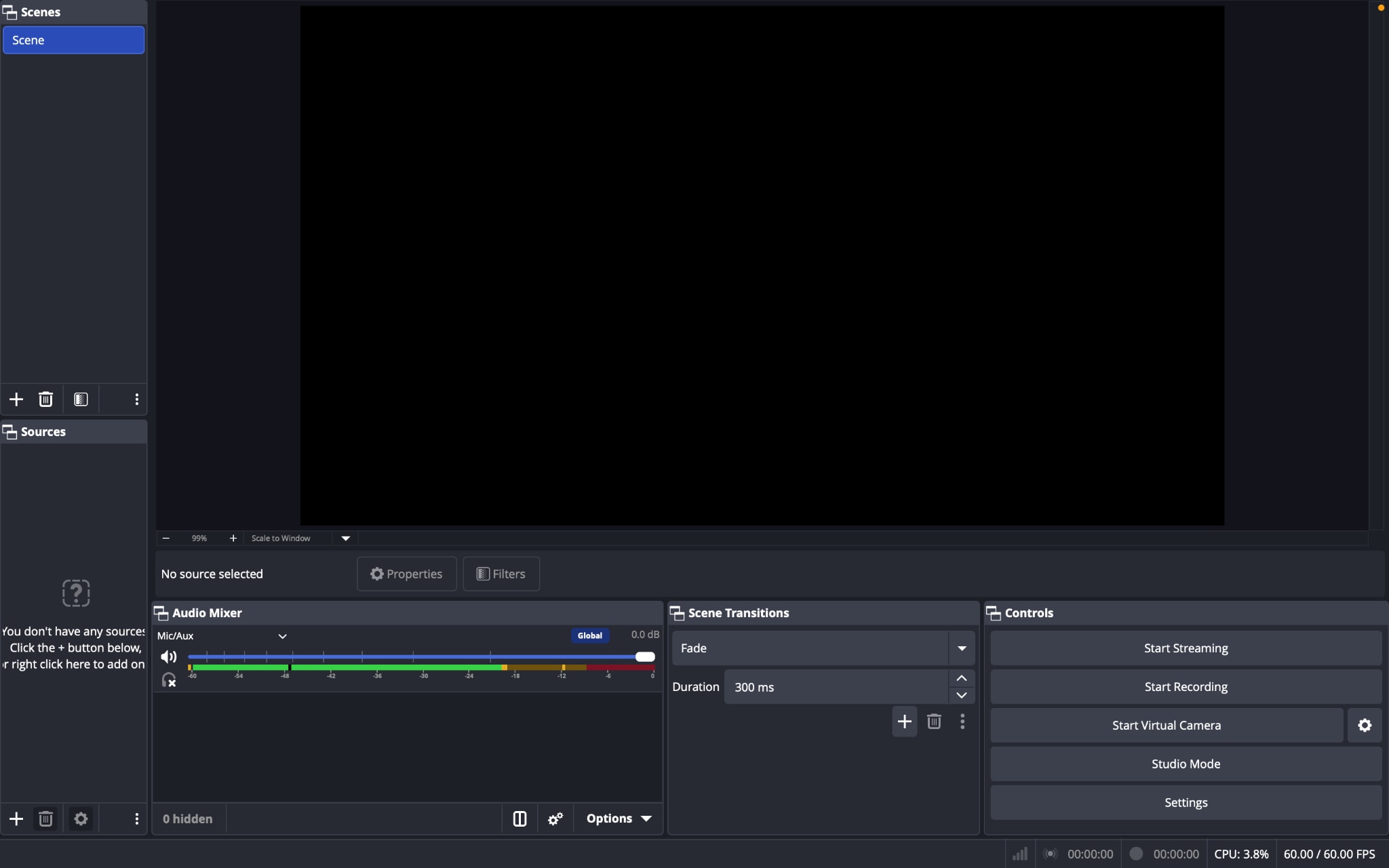Open advanced audio properties gears icon
1389x868 pixels.
click(x=555, y=818)
